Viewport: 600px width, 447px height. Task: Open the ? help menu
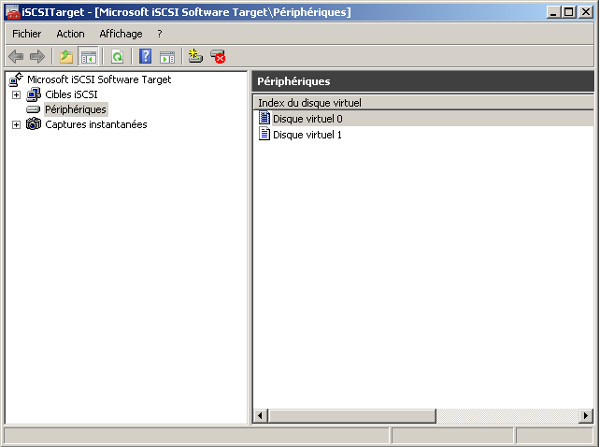pyautogui.click(x=160, y=34)
